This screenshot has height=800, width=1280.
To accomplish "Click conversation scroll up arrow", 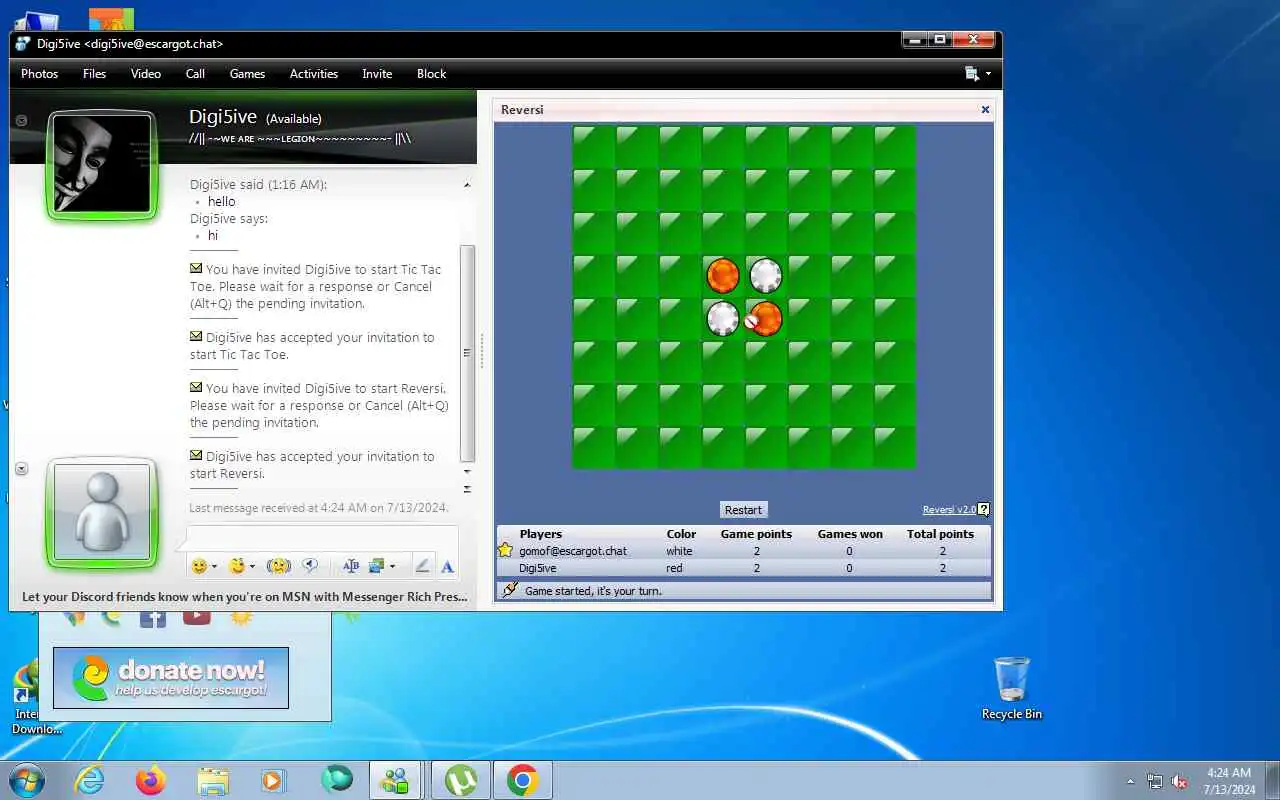I will (x=467, y=185).
